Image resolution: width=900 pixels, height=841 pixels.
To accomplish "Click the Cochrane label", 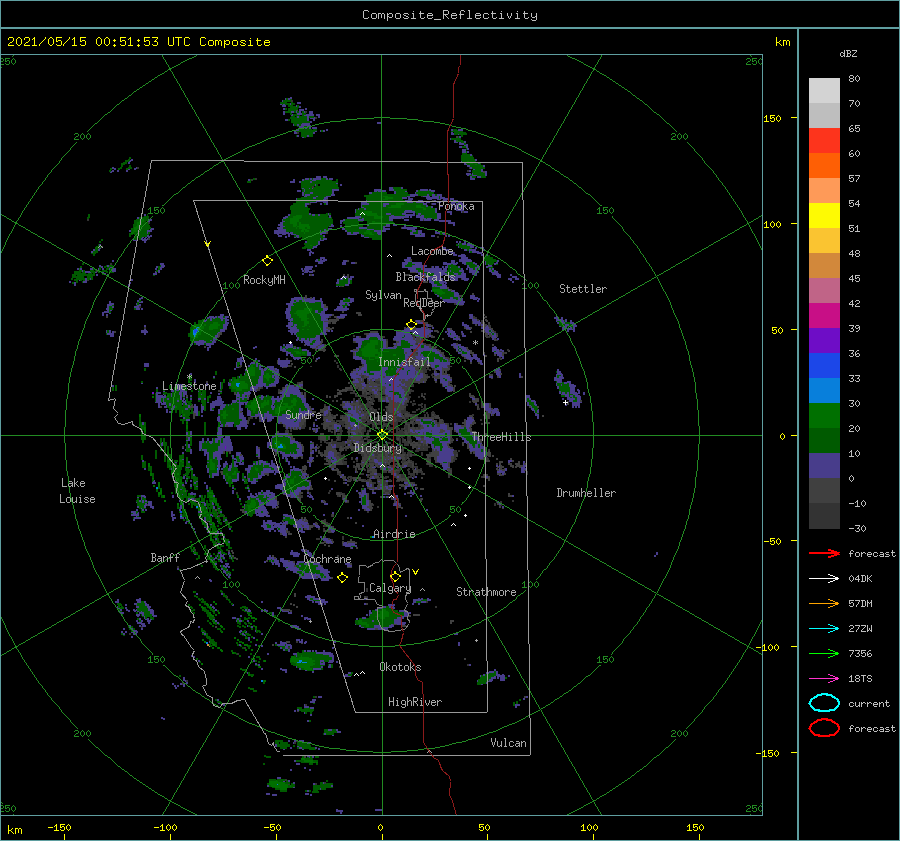I will pos(327,559).
